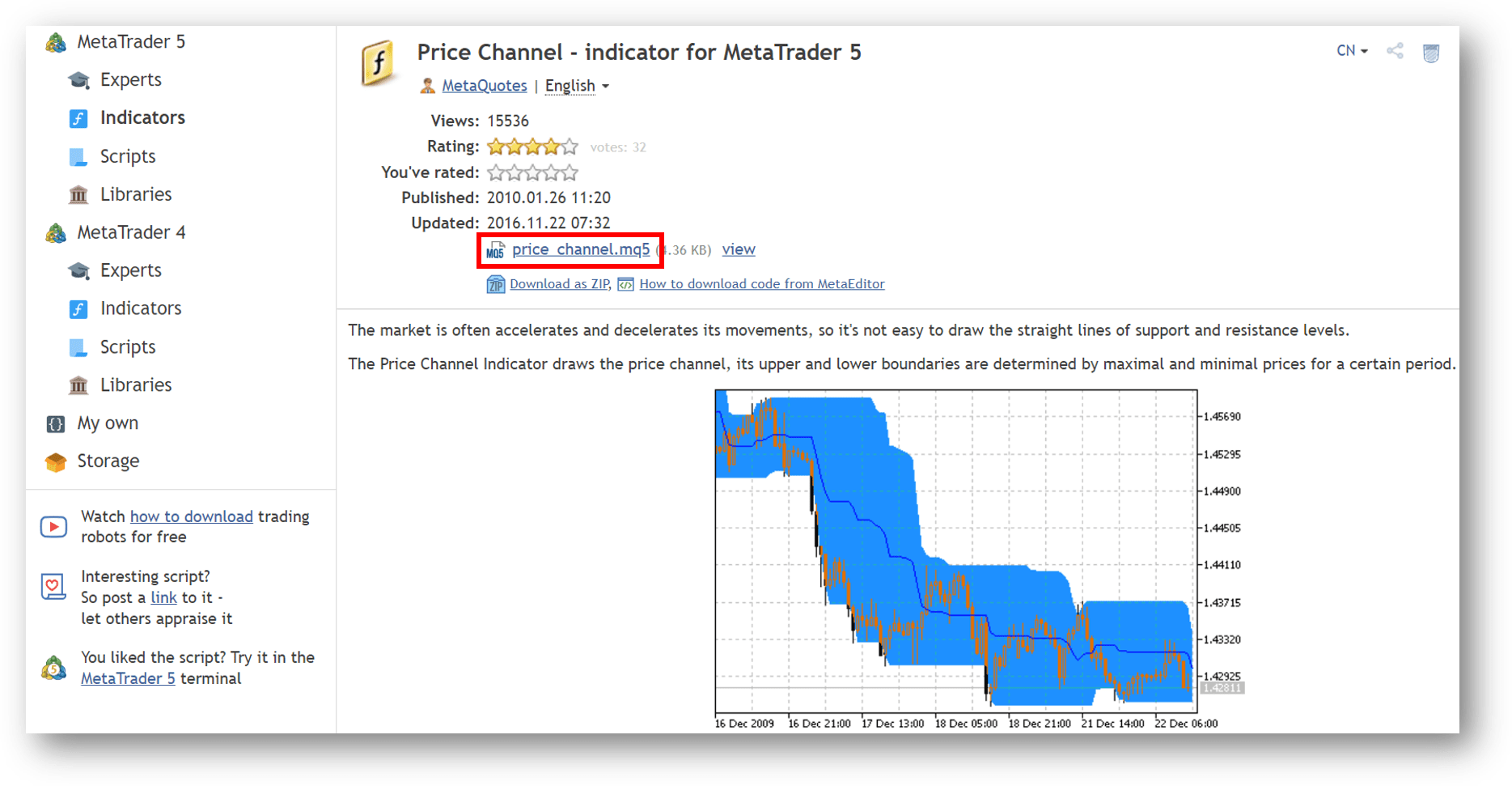
Task: Click the Indicators function icon under MetaTrader 5
Action: pos(78,119)
